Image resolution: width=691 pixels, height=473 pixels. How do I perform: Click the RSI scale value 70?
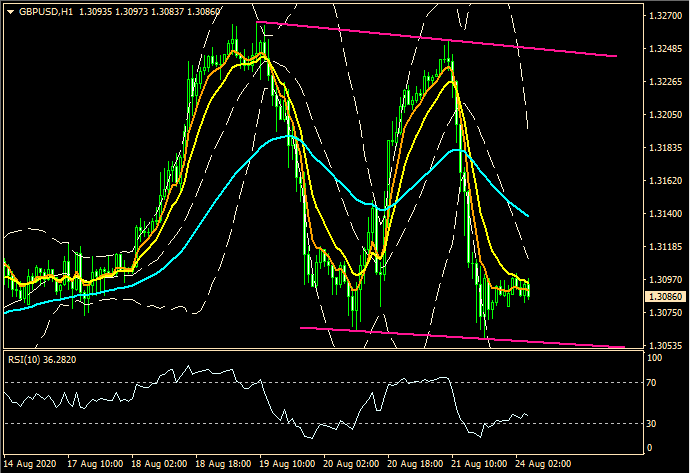652,383
